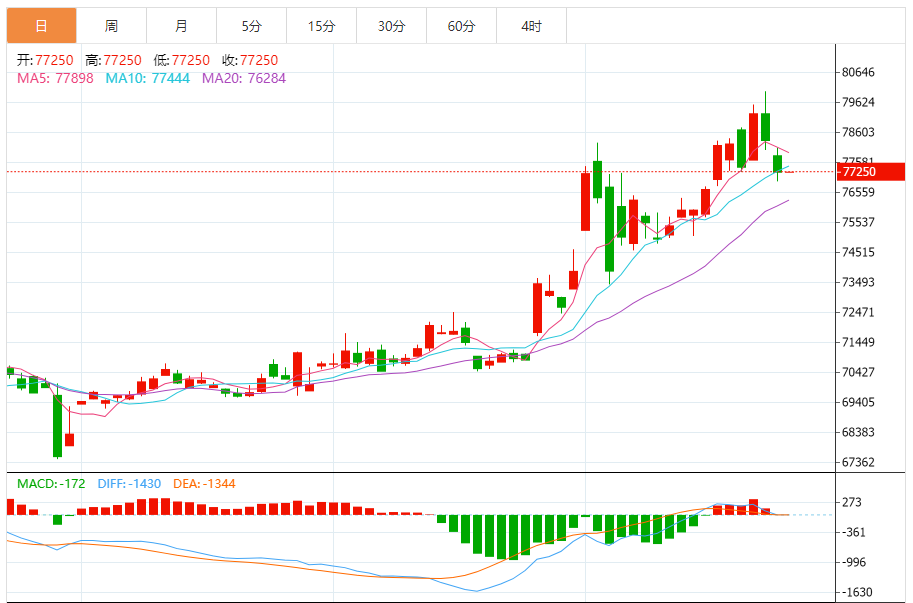Viewport: 913px width, 603px height.
Task: Select the 30分 timeframe tab
Action: click(x=391, y=26)
